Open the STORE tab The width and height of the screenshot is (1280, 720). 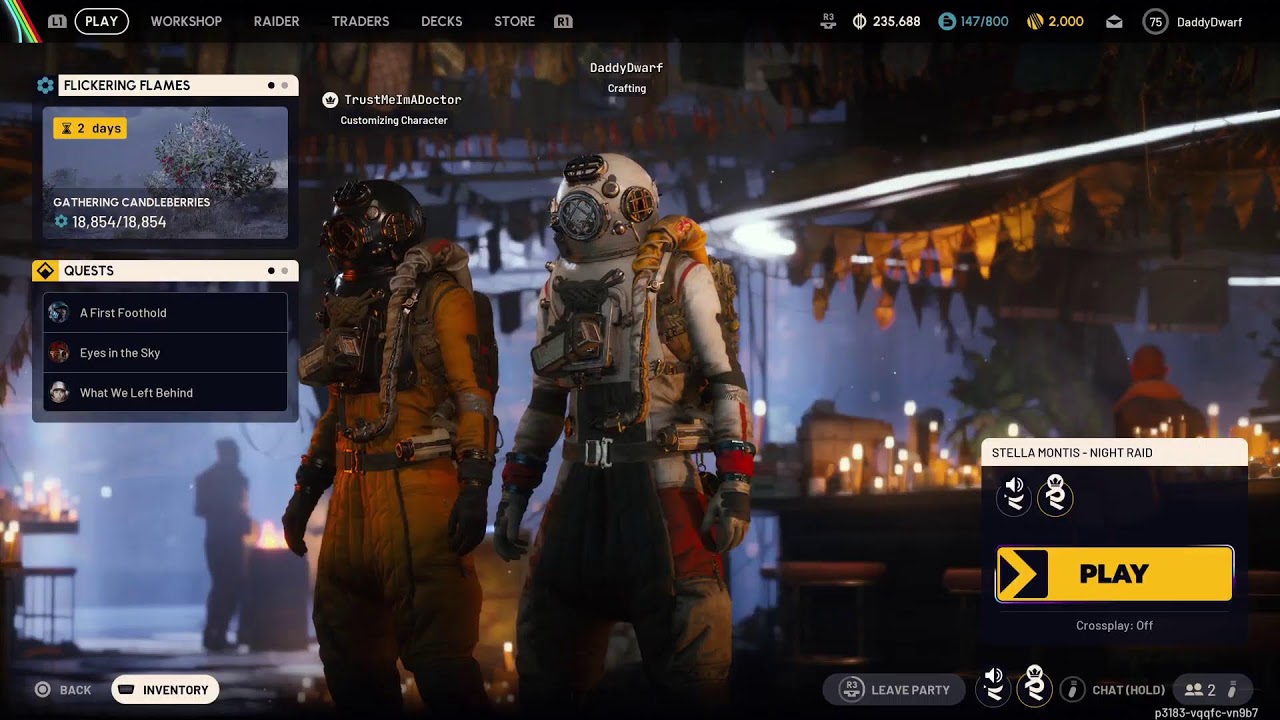coord(514,21)
